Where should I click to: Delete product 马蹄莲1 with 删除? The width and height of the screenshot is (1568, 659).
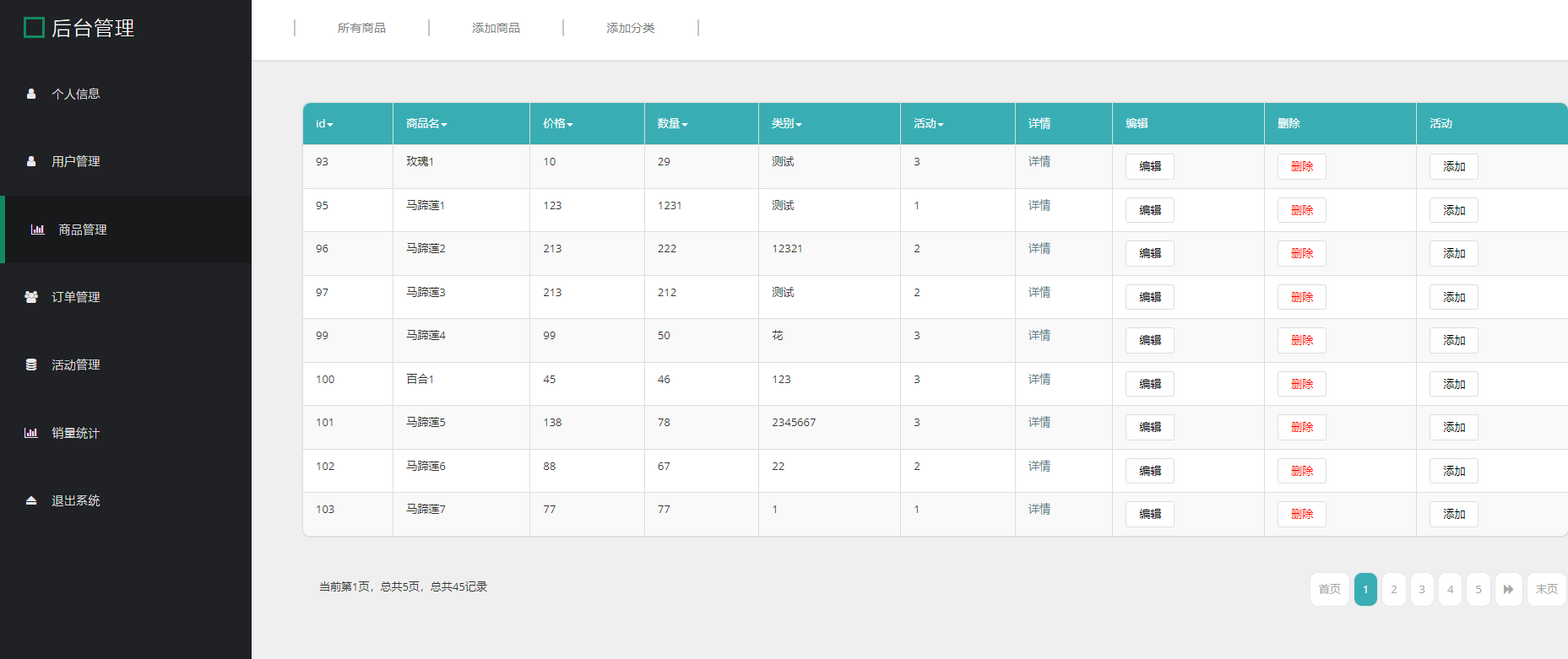click(1301, 210)
